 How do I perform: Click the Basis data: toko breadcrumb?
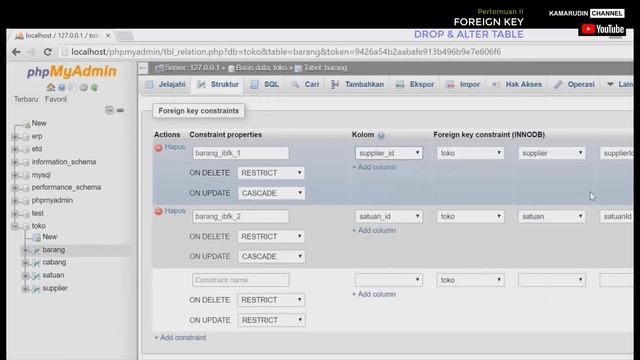click(258, 68)
